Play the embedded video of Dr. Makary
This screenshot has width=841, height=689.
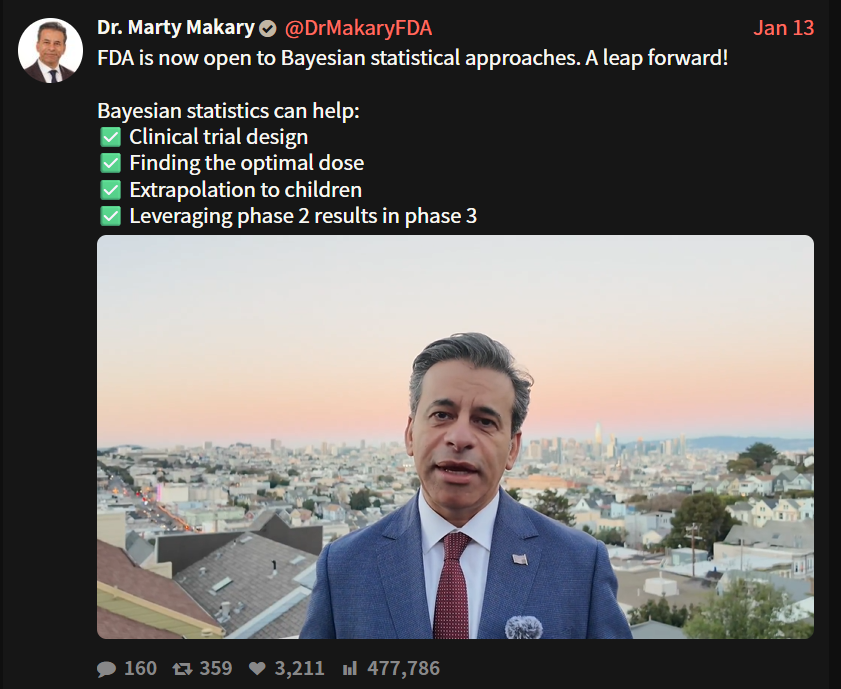455,437
